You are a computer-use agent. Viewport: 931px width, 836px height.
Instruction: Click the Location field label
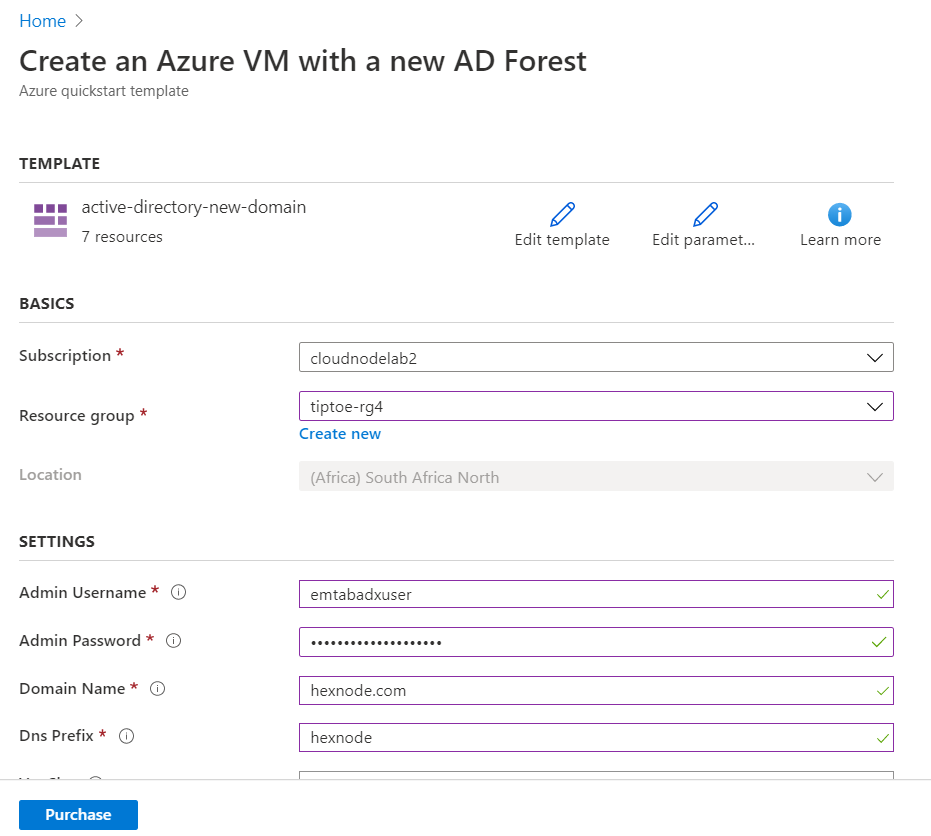point(50,475)
